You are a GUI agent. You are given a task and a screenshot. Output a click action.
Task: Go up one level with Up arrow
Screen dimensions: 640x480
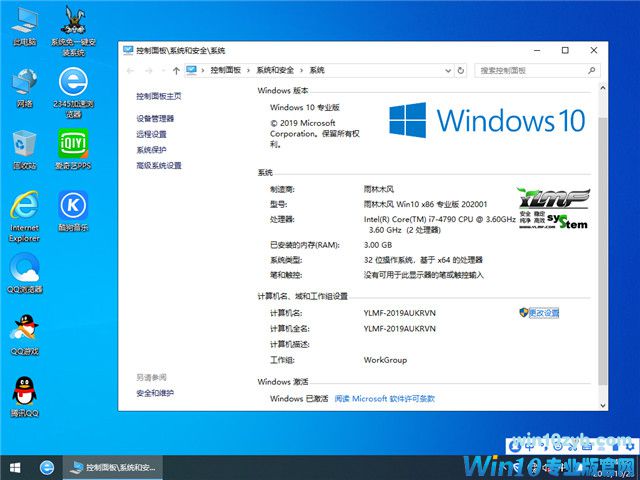[176, 71]
